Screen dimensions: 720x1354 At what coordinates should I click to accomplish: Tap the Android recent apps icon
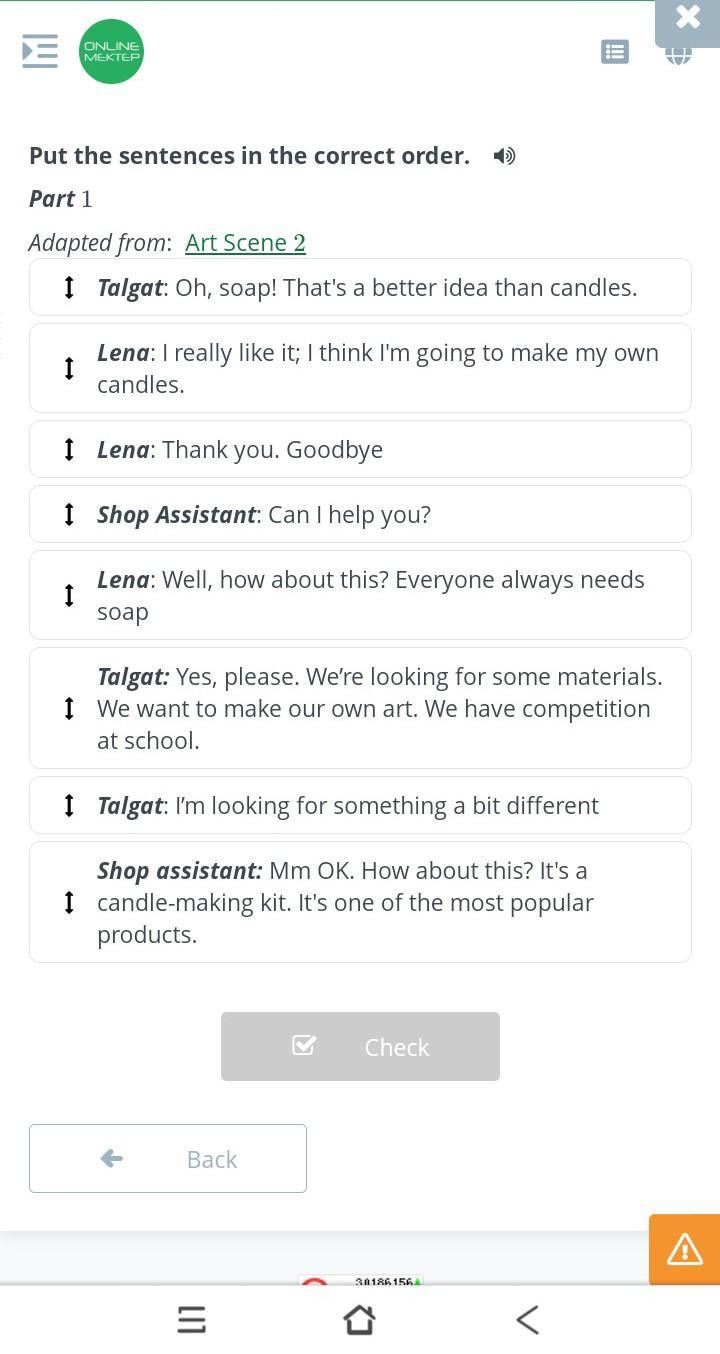point(192,1320)
